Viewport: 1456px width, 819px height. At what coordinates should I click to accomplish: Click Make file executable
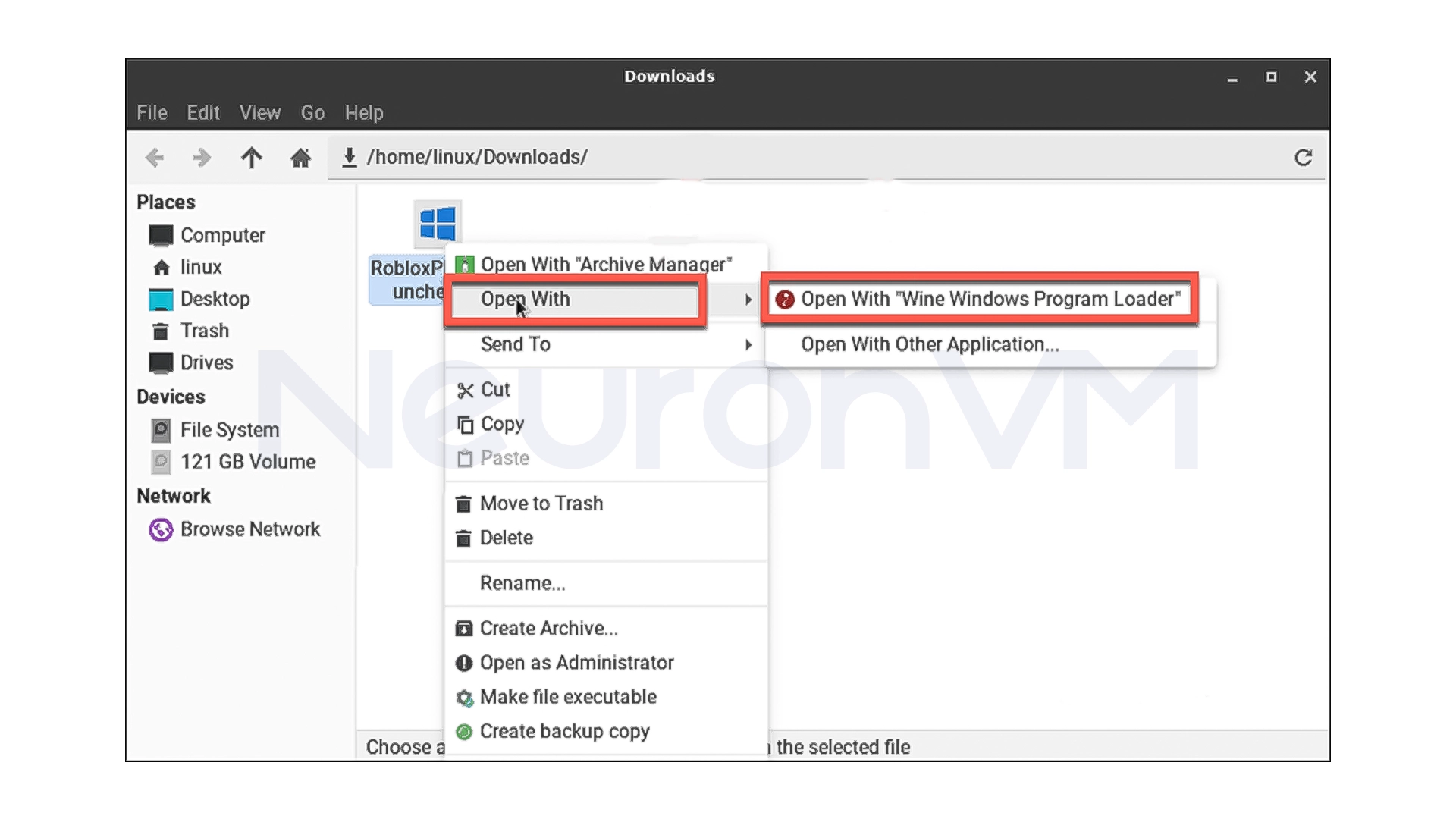(x=568, y=697)
